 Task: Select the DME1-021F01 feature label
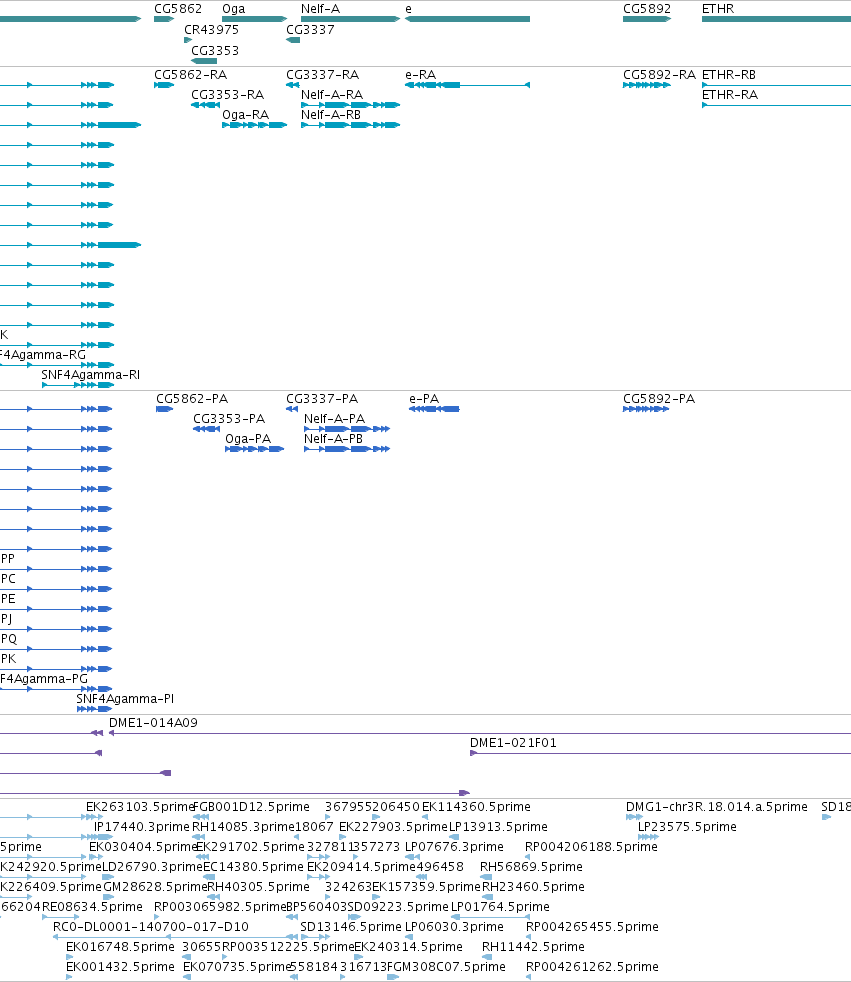pos(513,743)
